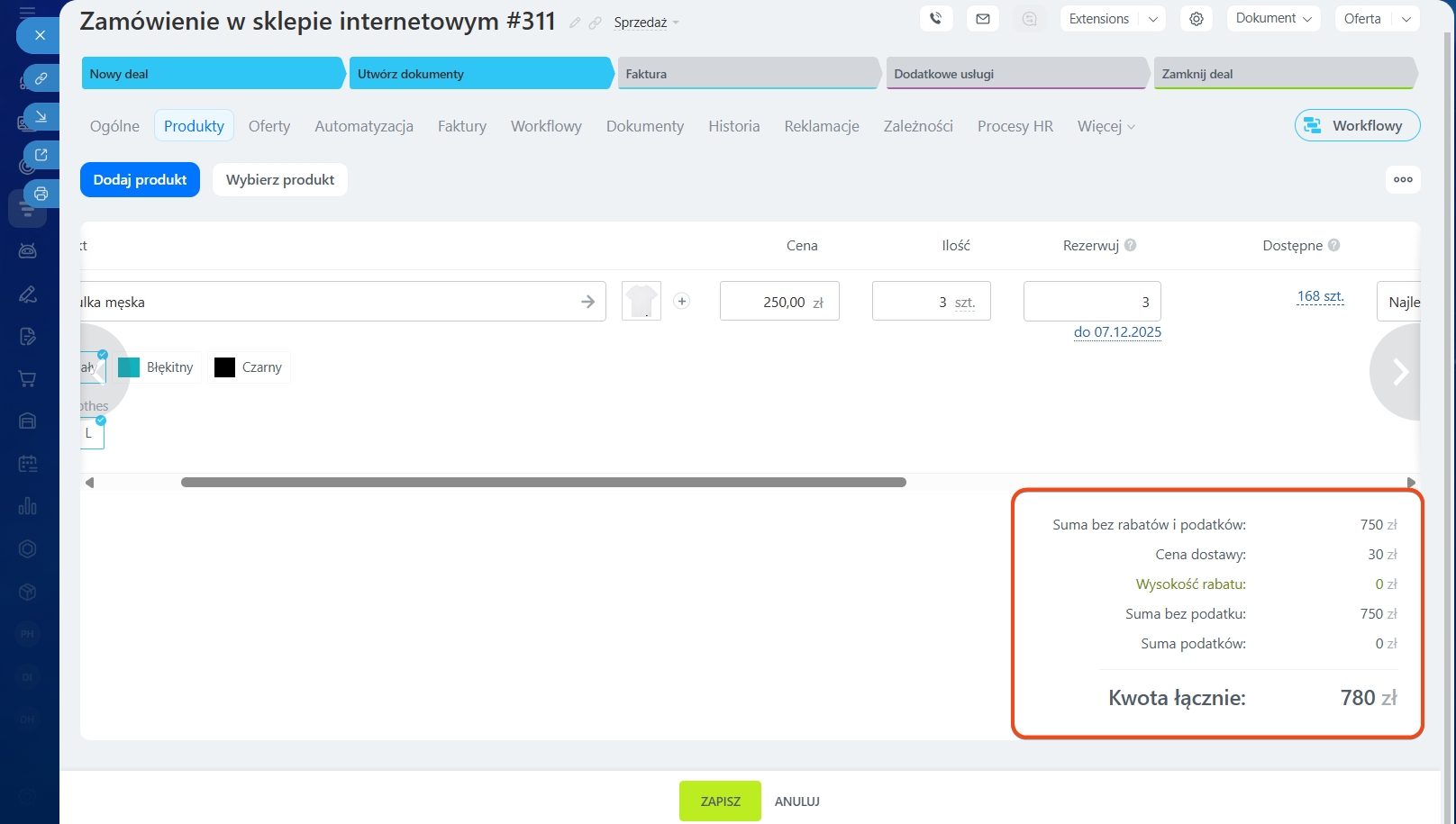Viewport: 1456px width, 824px height.
Task: Click the pencil edit icon near title
Action: coord(575,23)
